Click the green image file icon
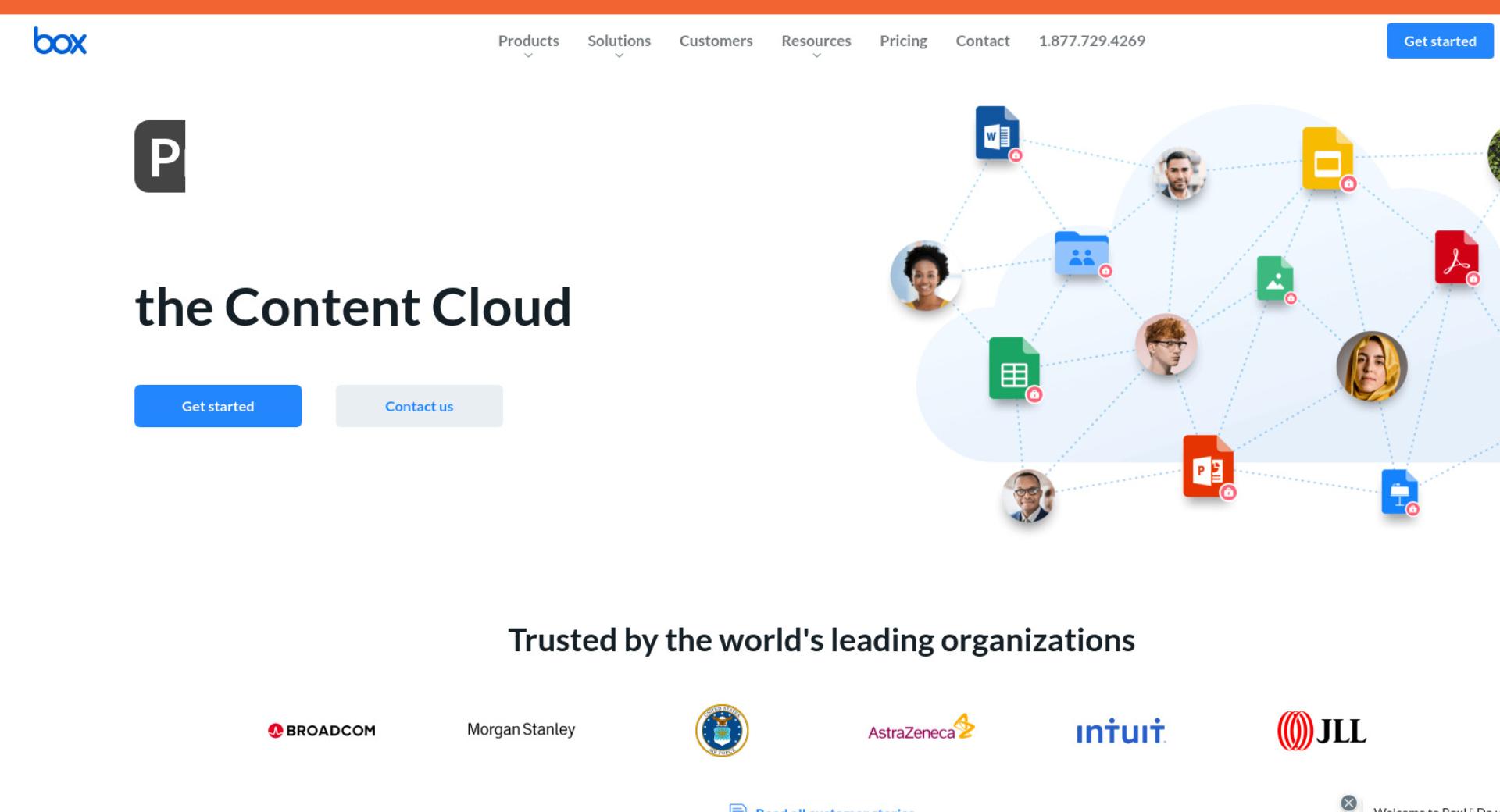Image resolution: width=1500 pixels, height=812 pixels. click(1274, 278)
